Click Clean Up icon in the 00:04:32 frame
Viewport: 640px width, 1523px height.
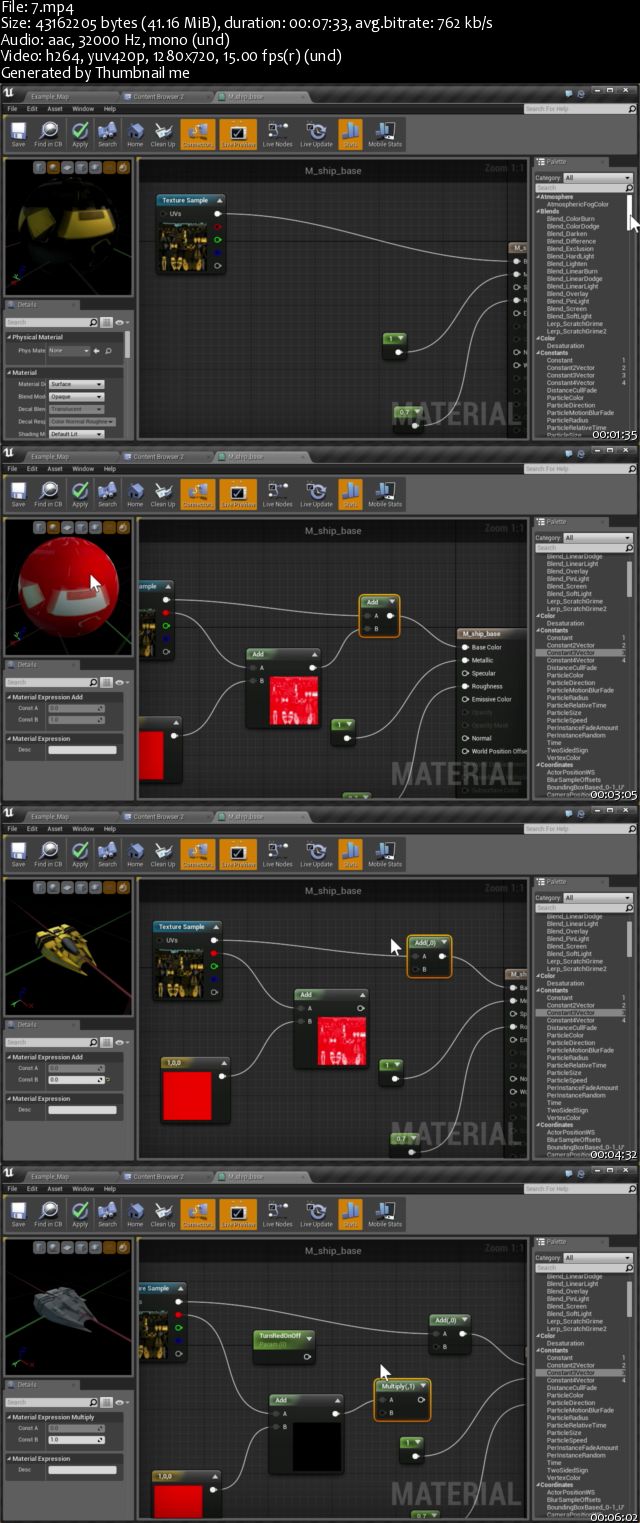click(x=163, y=853)
